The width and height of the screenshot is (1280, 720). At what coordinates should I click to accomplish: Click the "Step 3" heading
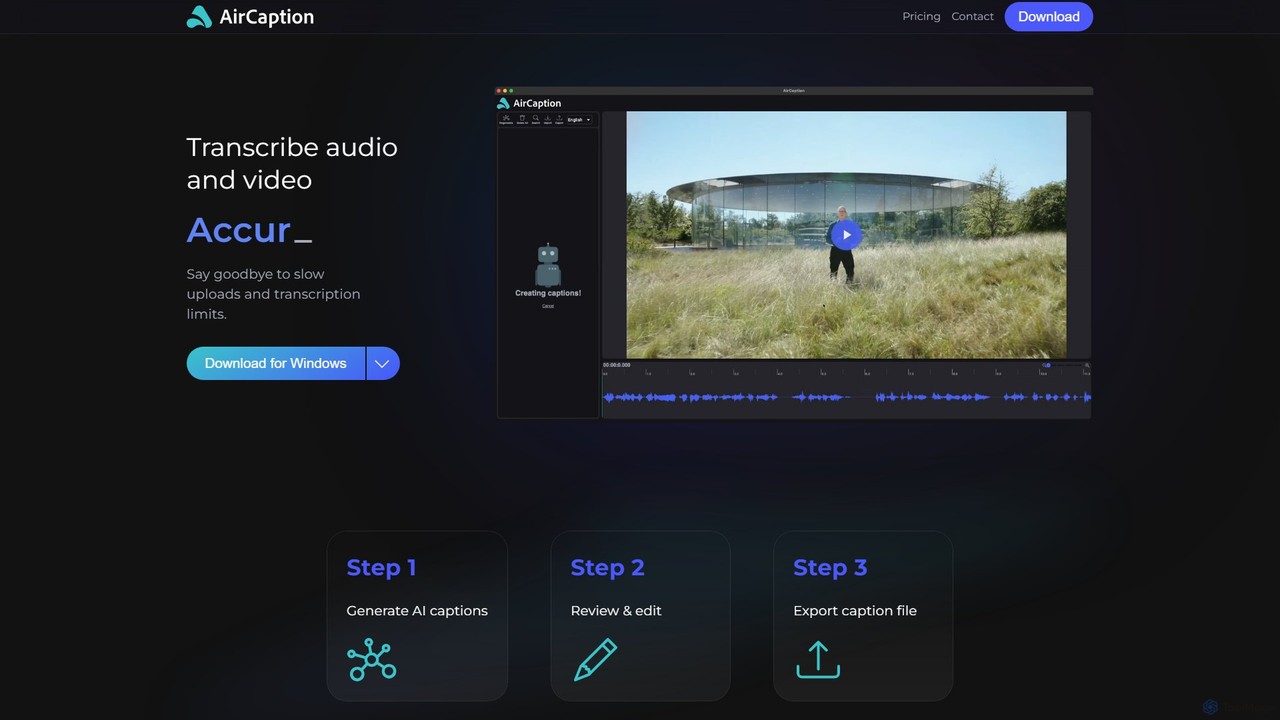[x=830, y=568]
